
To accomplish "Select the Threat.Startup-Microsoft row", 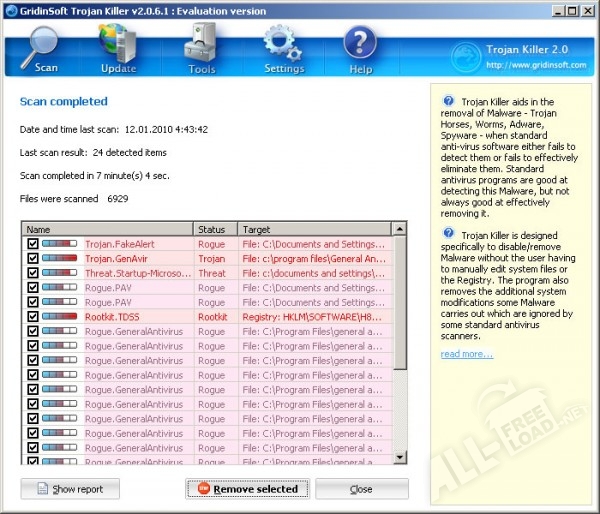I will (140, 273).
